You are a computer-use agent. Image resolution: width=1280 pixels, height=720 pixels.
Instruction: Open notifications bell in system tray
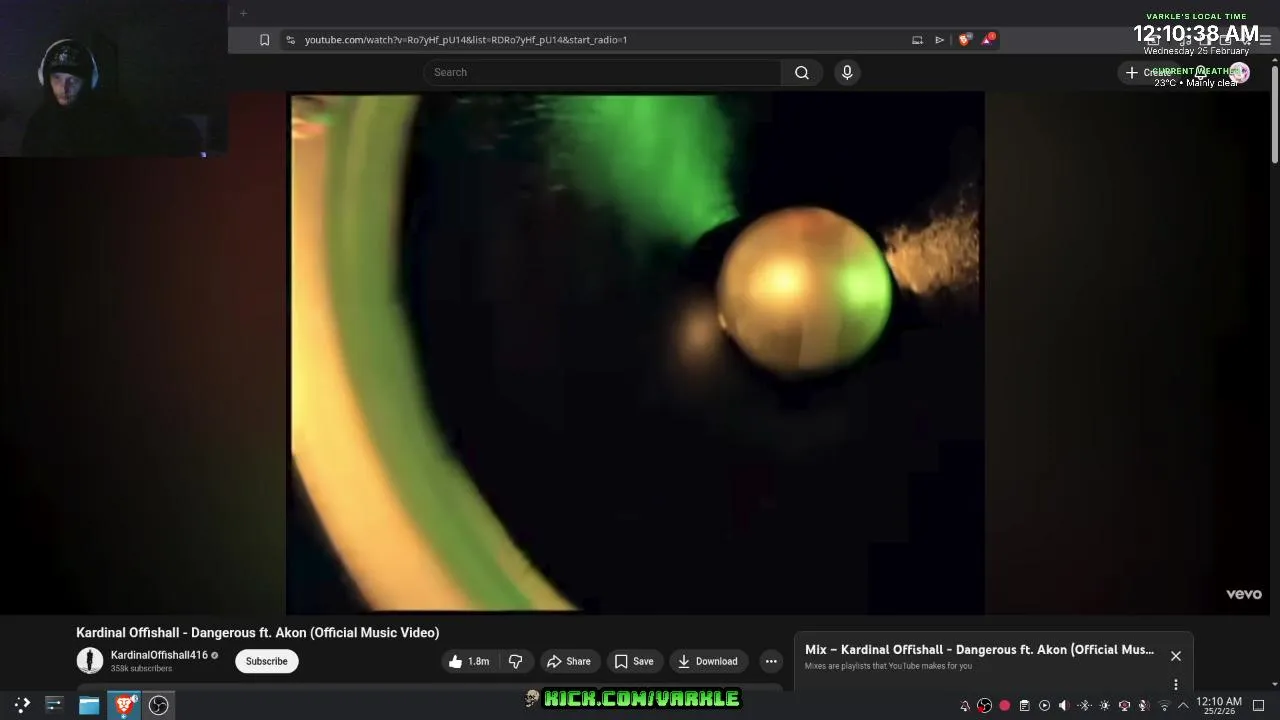(965, 706)
